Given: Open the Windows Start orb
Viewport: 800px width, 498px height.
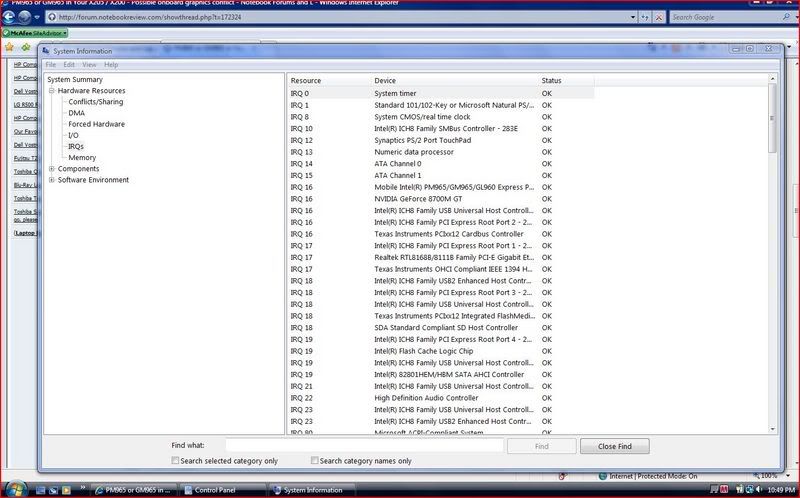Looking at the screenshot, I should (16, 489).
